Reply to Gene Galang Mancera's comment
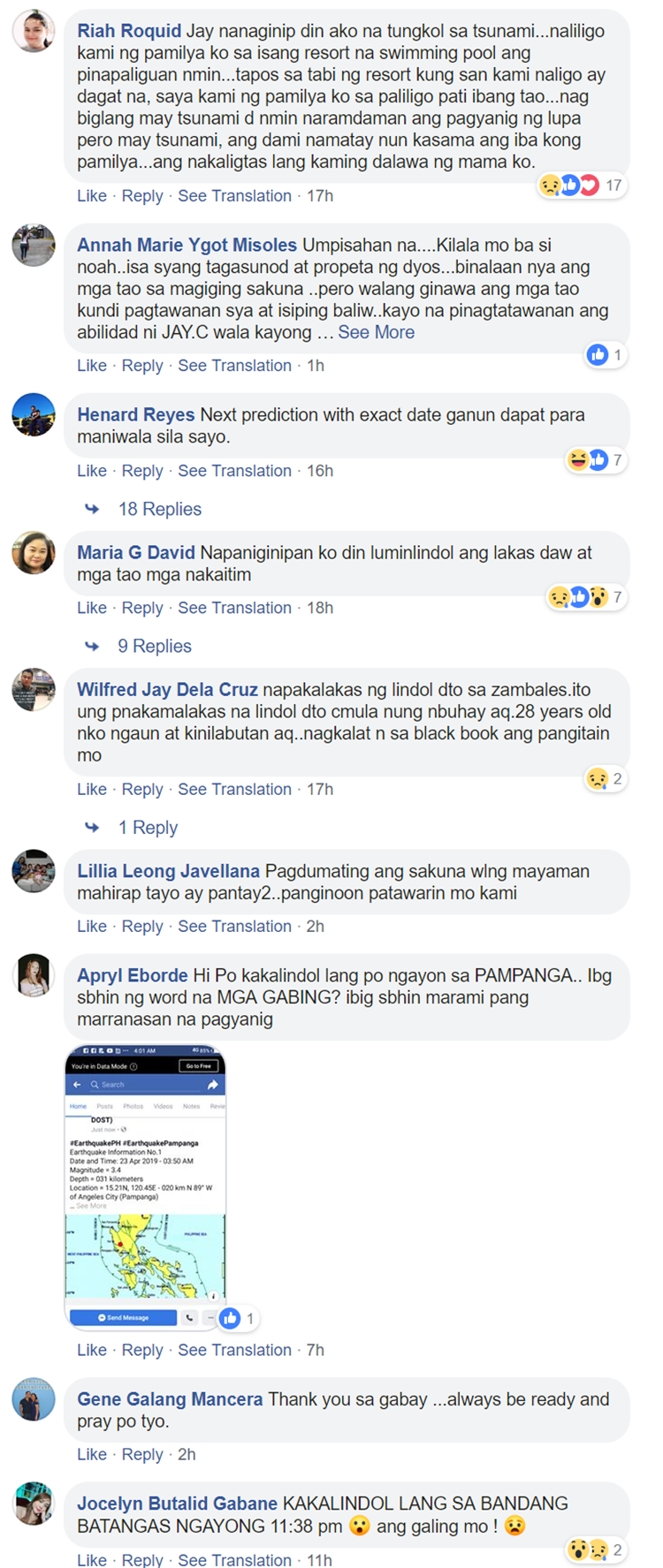Viewport: 663px width, 1568px height. click(142, 1454)
